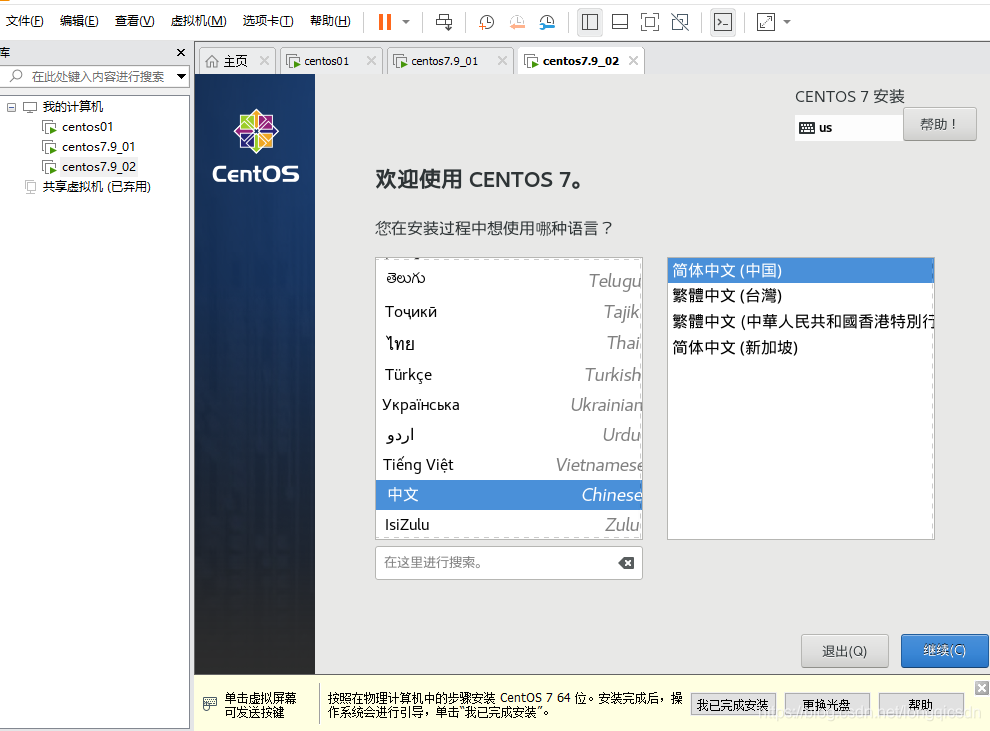Open the stretch display dropdown arrow
Image resolution: width=990 pixels, height=731 pixels.
[x=787, y=22]
